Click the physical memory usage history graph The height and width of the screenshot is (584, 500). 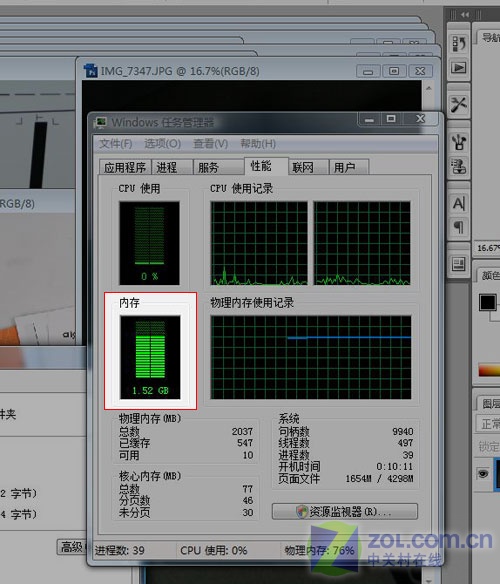tap(311, 357)
